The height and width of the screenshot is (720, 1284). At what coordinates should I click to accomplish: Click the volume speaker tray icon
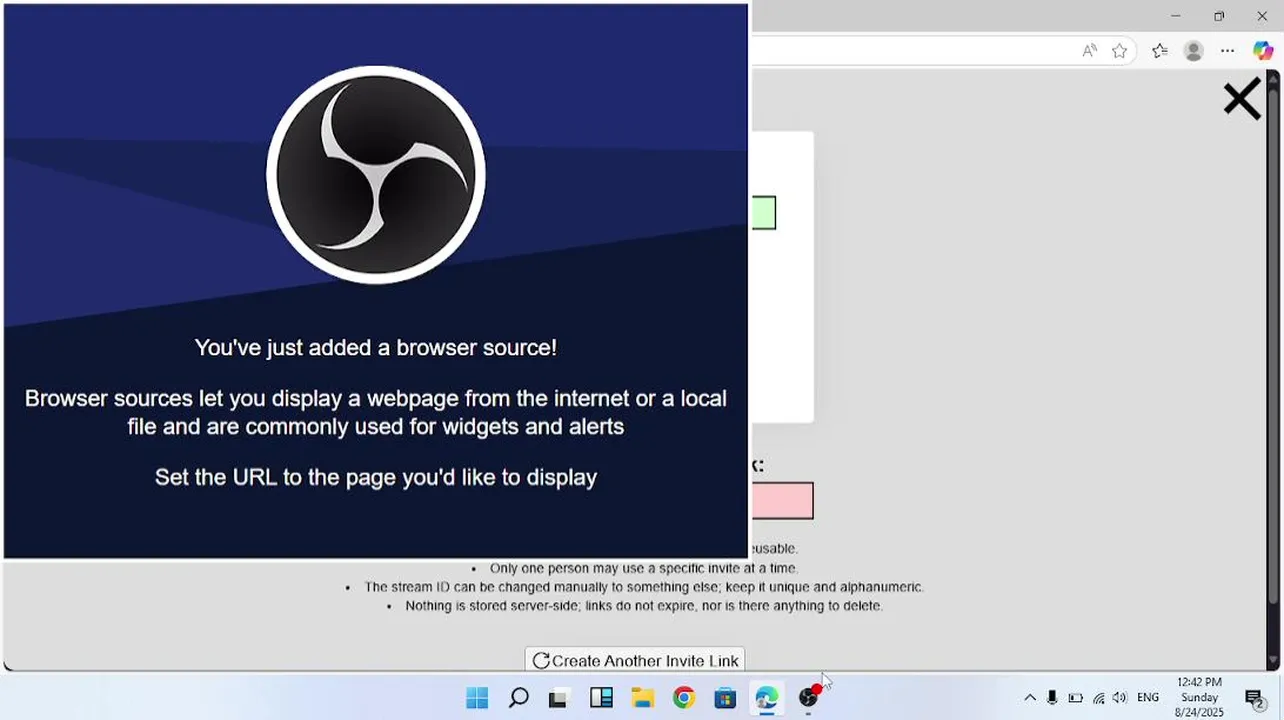[1120, 698]
